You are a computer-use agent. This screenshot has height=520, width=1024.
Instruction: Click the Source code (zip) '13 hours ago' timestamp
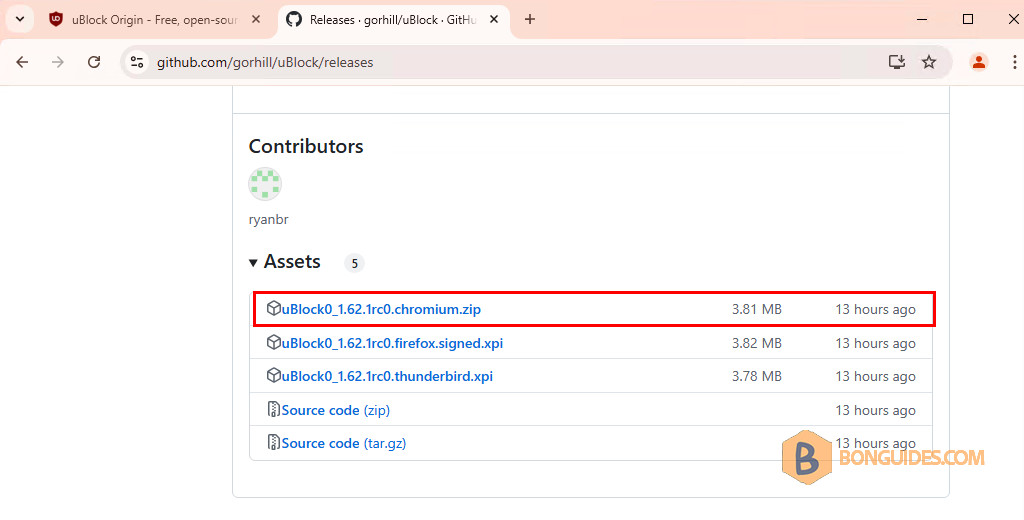(x=875, y=411)
